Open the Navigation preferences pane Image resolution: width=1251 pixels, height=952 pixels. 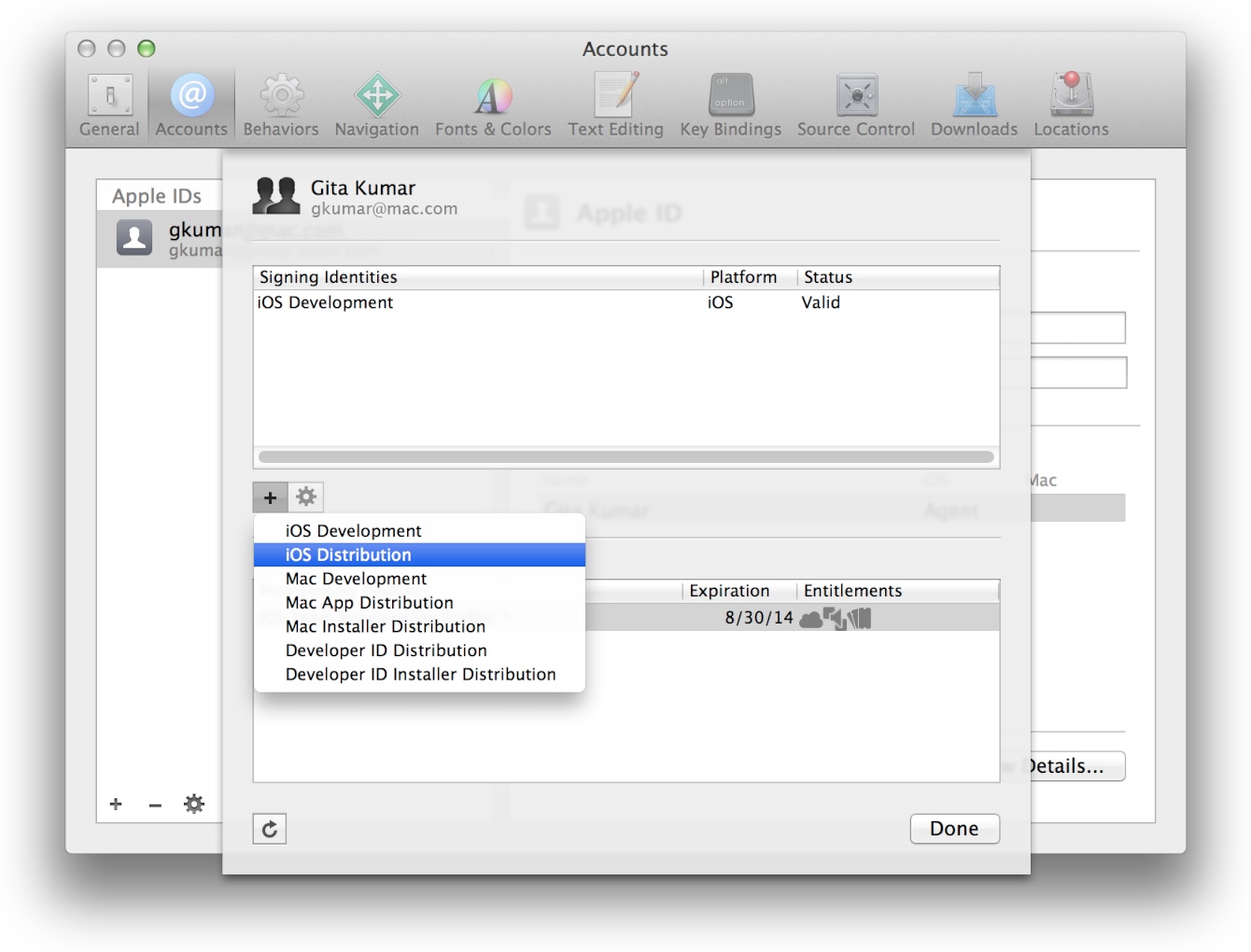pos(377,106)
